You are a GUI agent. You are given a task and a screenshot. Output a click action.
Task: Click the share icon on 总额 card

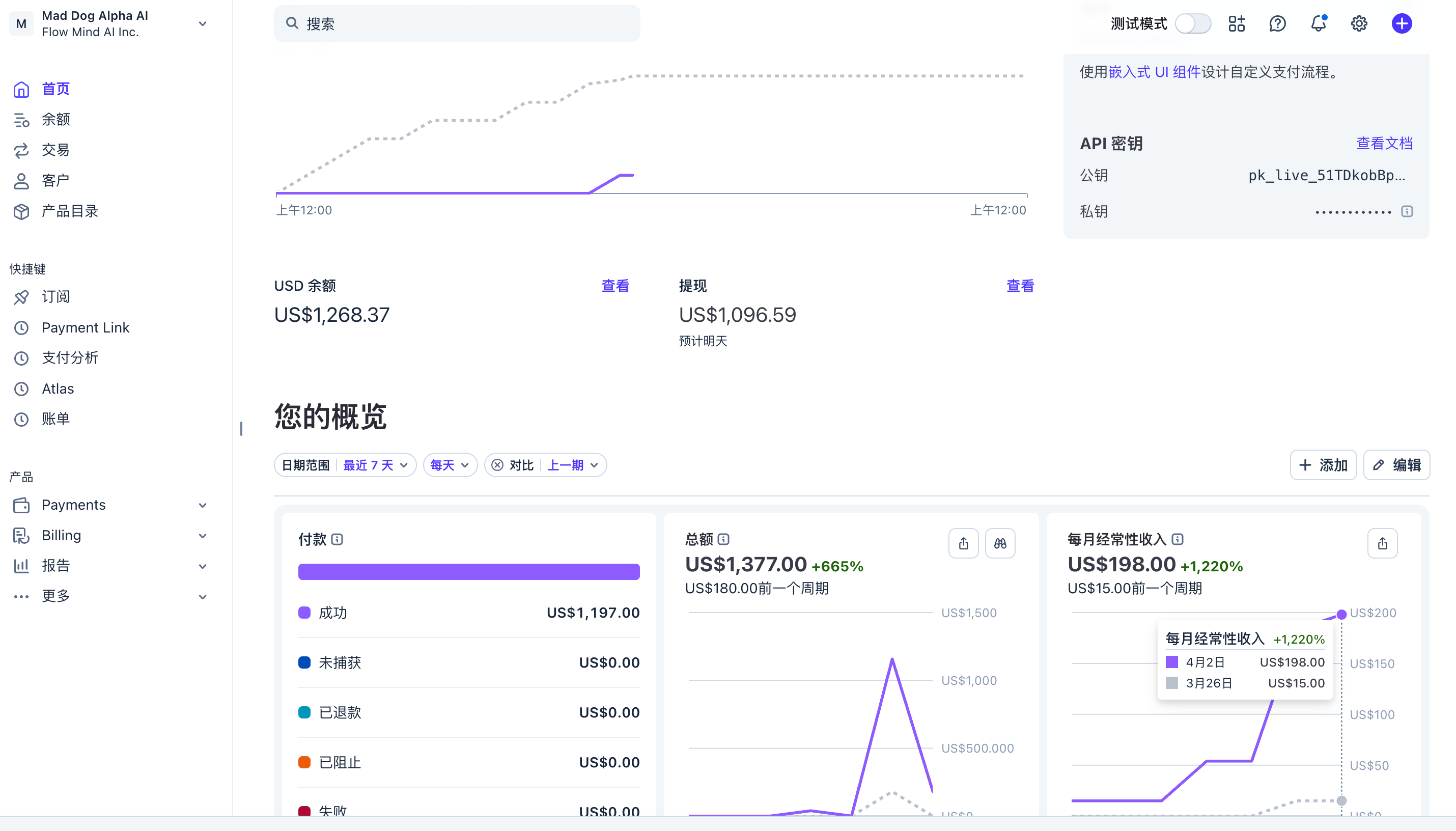963,543
